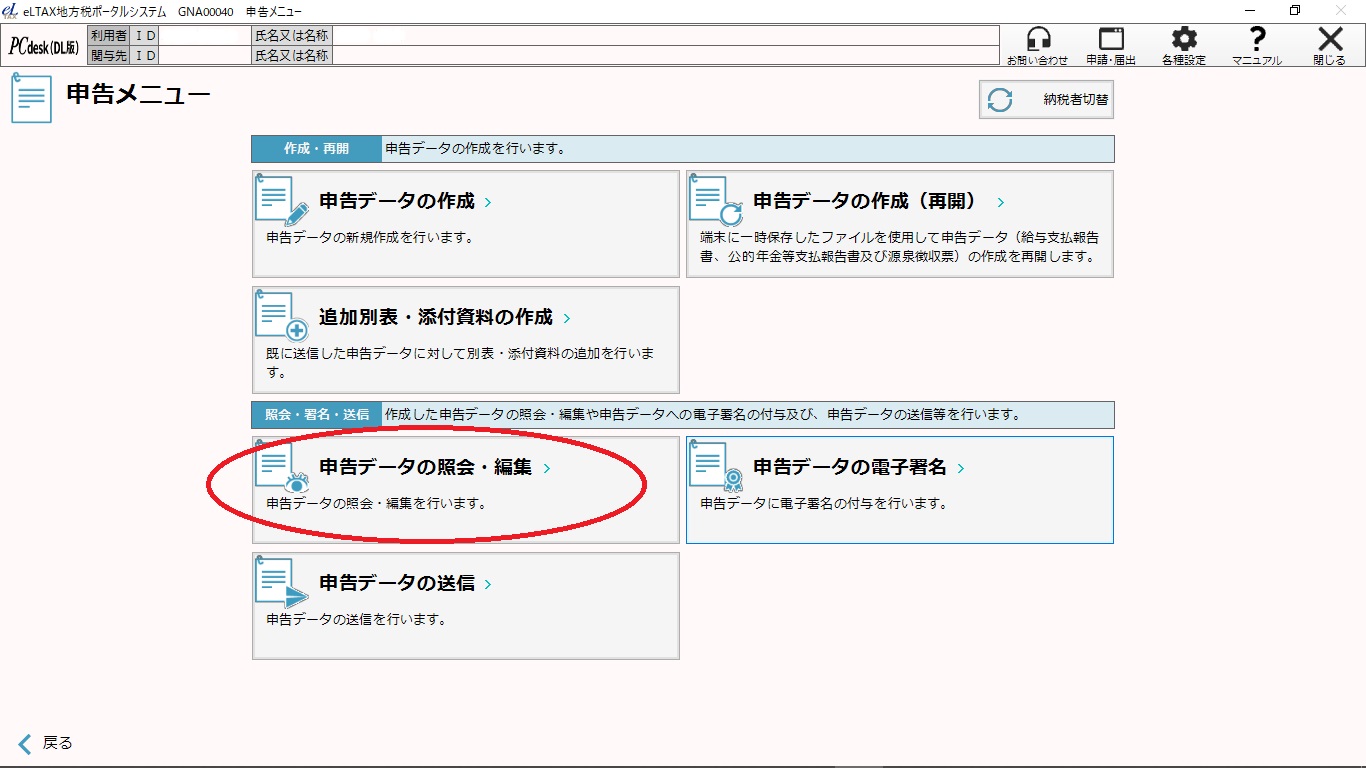
Task: Click the 申告データの照会・編集 eye document icon
Action: tap(282, 467)
